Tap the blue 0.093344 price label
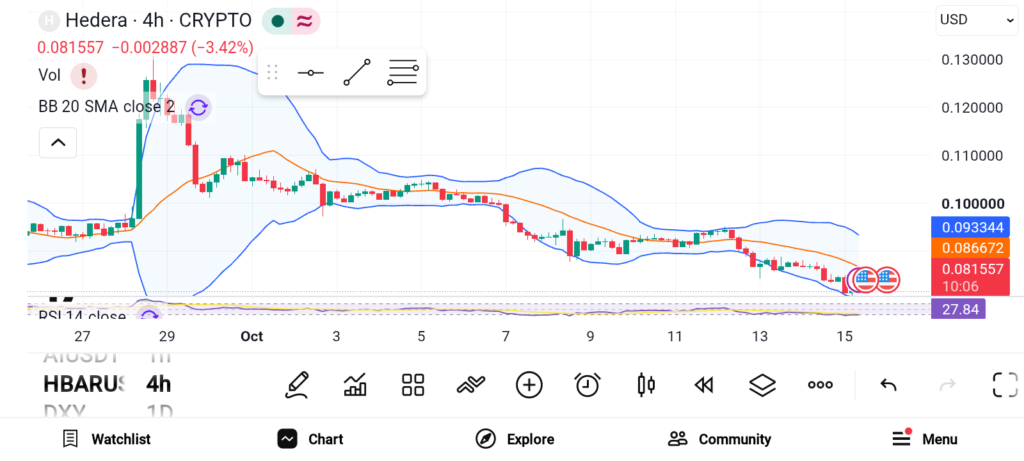 [x=970, y=228]
